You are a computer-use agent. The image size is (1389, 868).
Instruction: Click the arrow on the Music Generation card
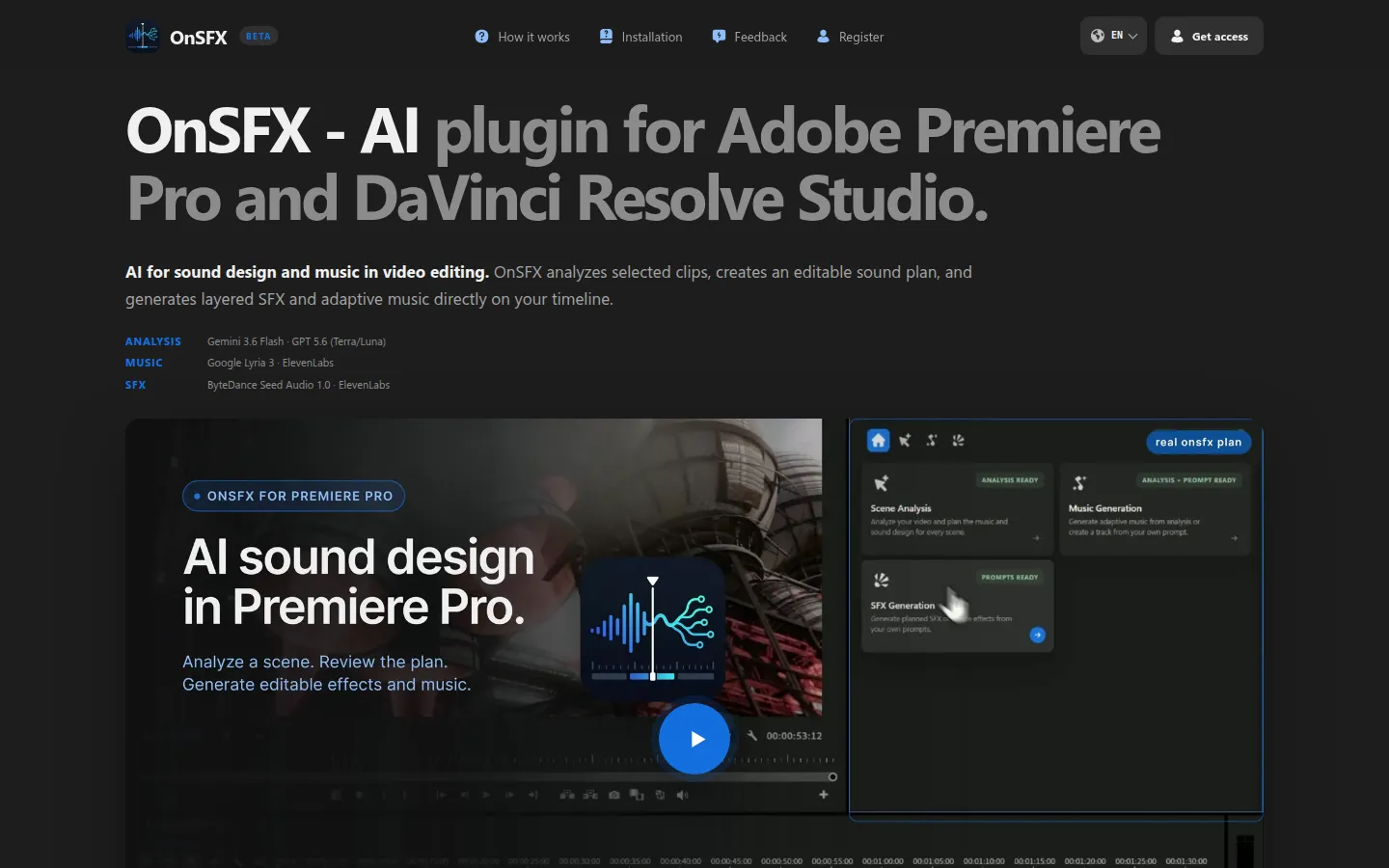tap(1234, 538)
